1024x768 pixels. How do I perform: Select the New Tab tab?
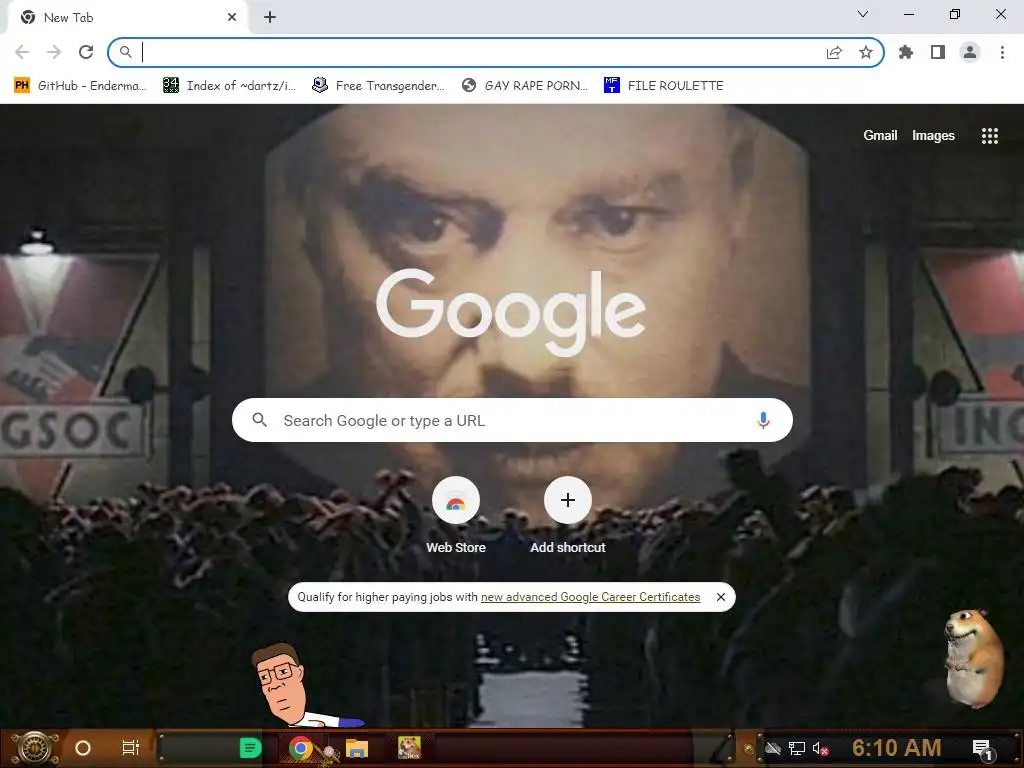(x=127, y=18)
